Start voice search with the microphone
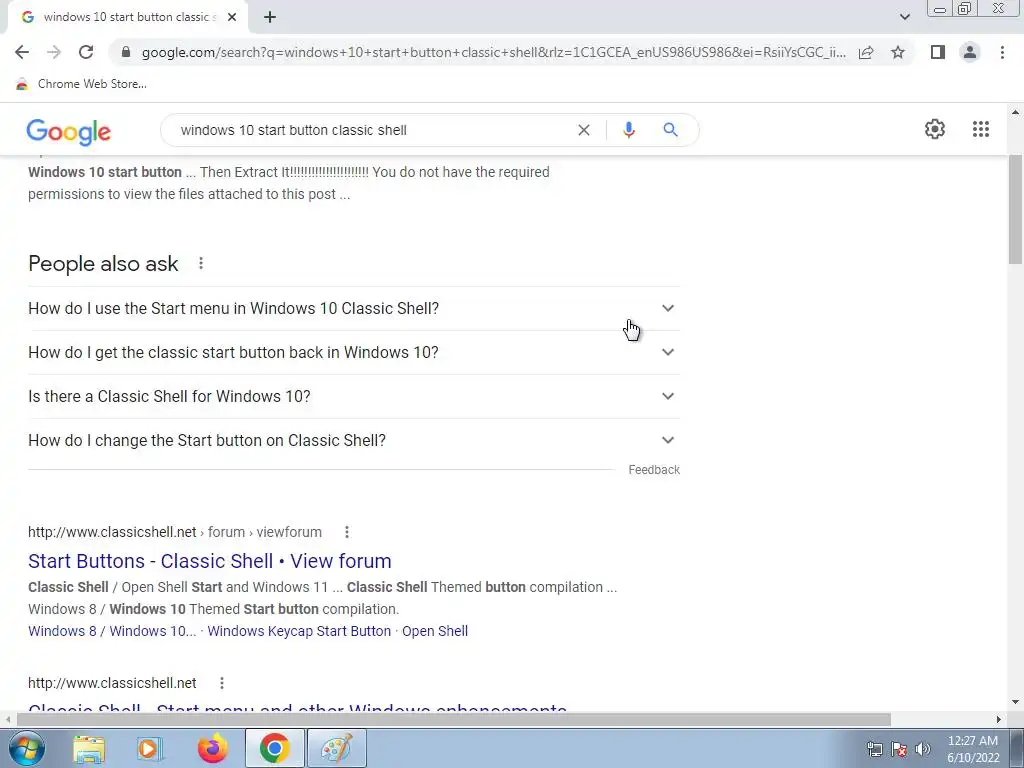Viewport: 1024px width, 768px height. coord(629,130)
